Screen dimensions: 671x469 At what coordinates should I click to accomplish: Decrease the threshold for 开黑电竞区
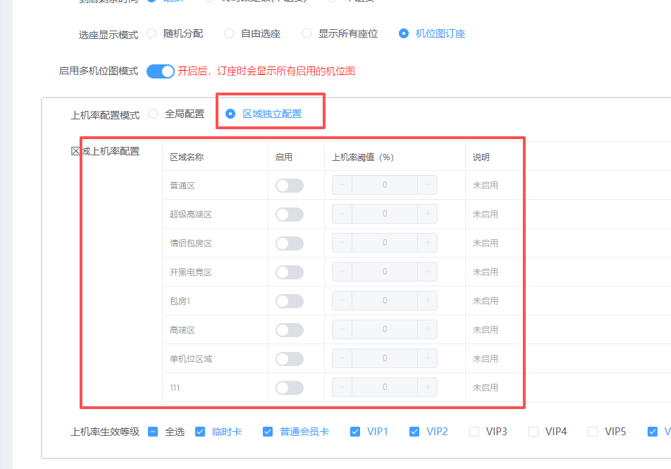tap(342, 271)
